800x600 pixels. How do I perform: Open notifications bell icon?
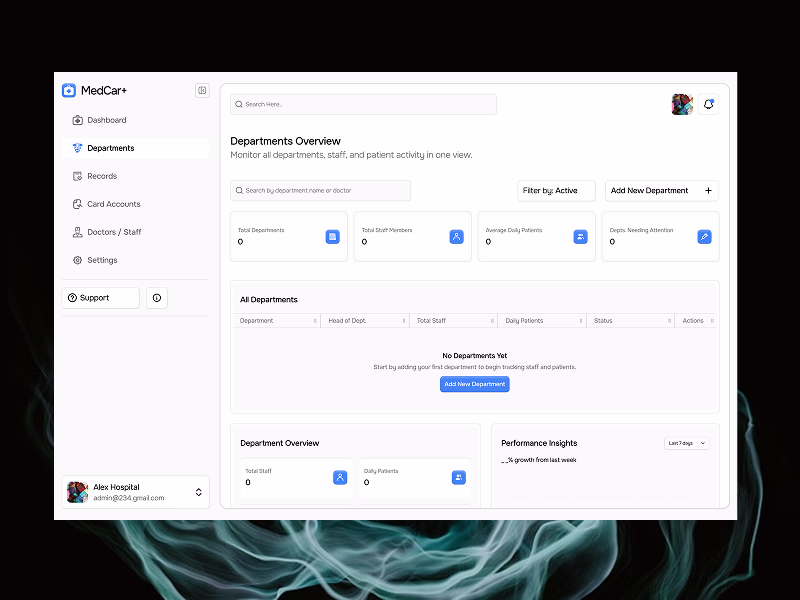pos(708,104)
